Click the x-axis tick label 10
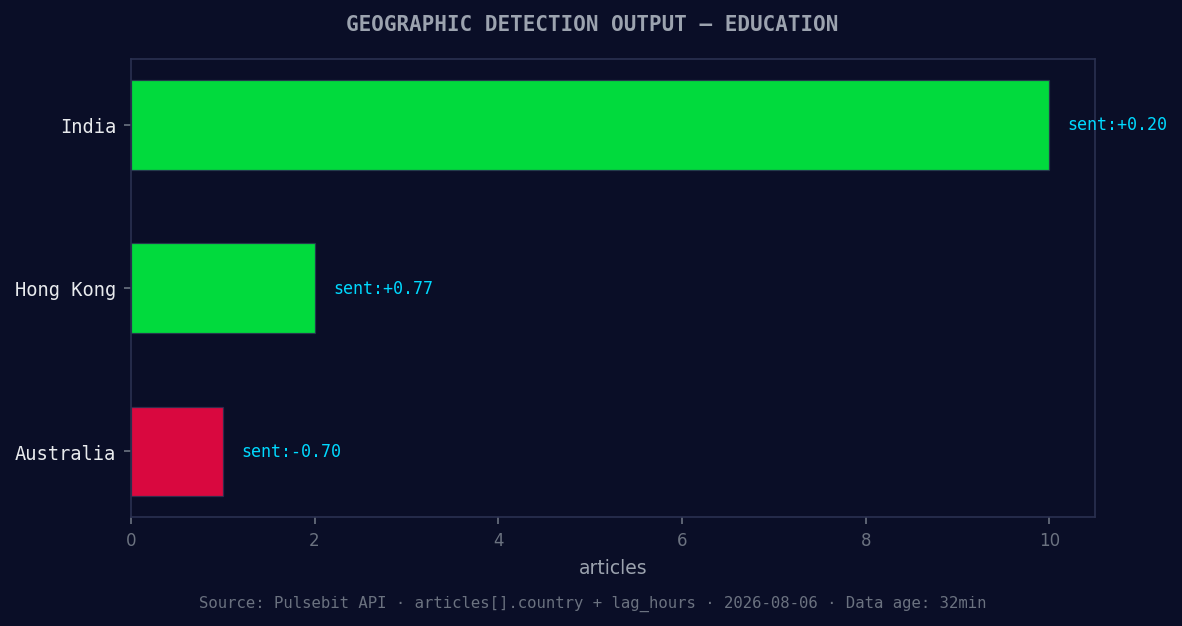The height and width of the screenshot is (626, 1182). (x=1049, y=540)
